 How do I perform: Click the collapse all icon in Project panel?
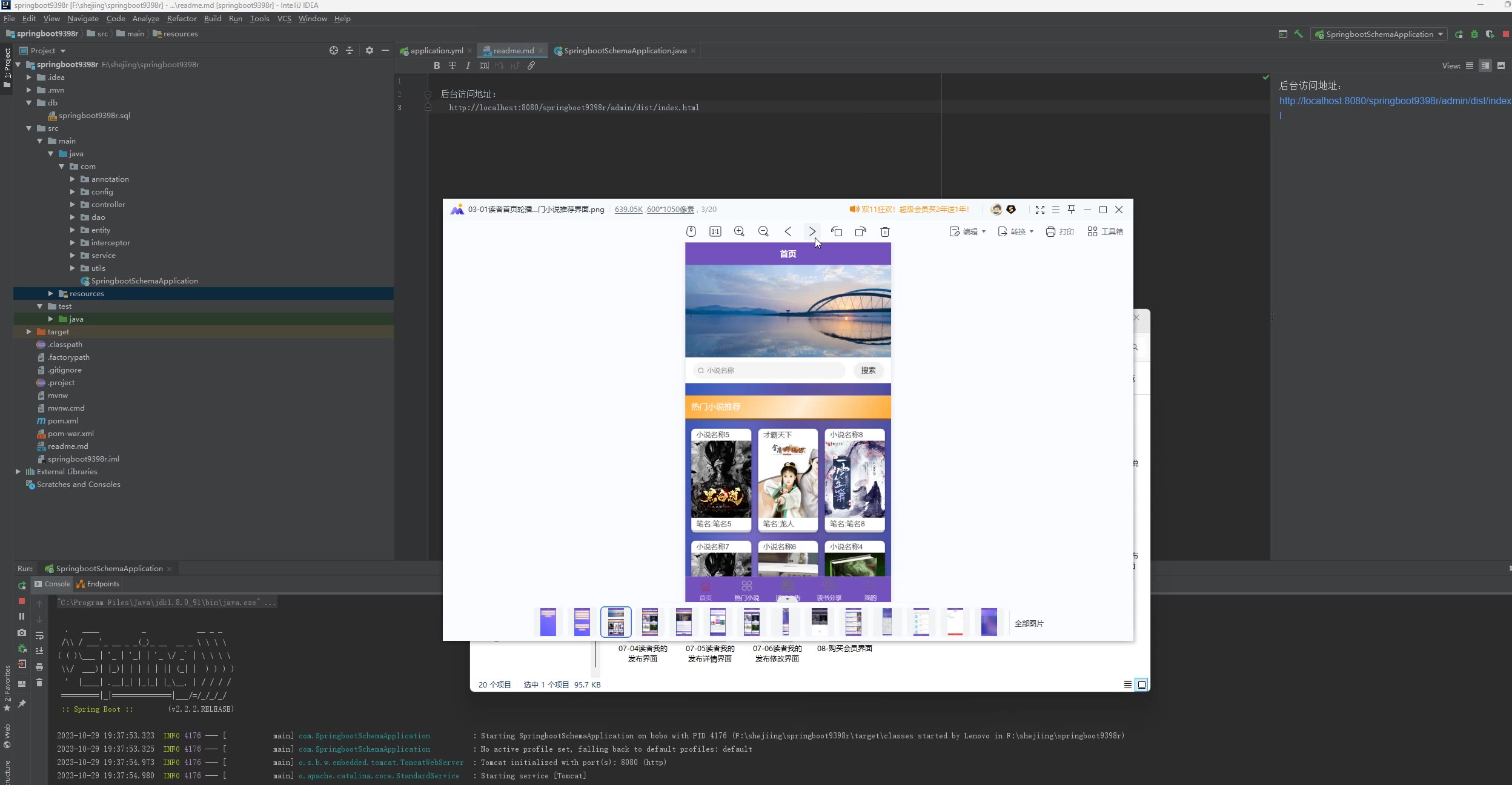(x=349, y=50)
